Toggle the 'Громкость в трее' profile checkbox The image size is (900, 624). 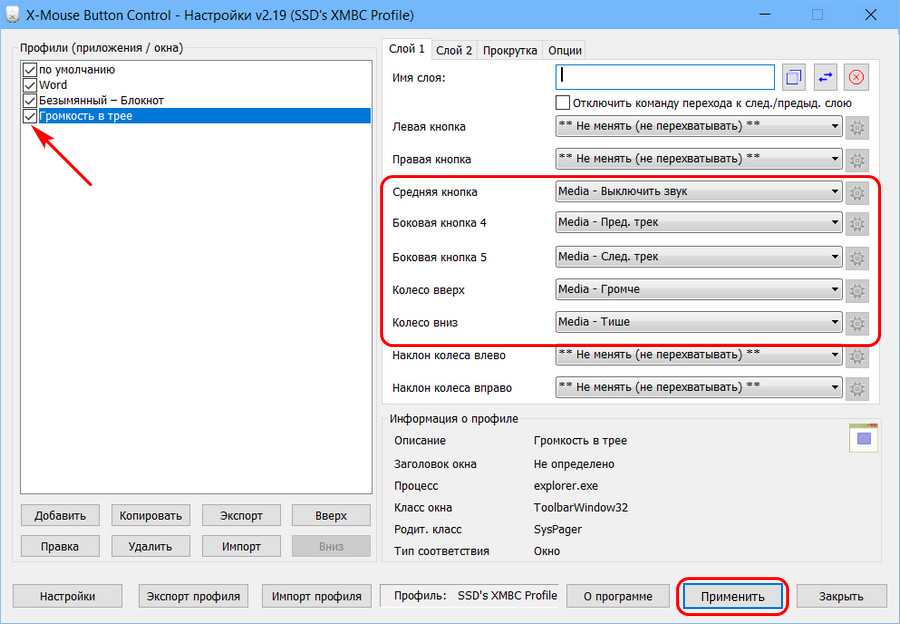click(x=29, y=116)
